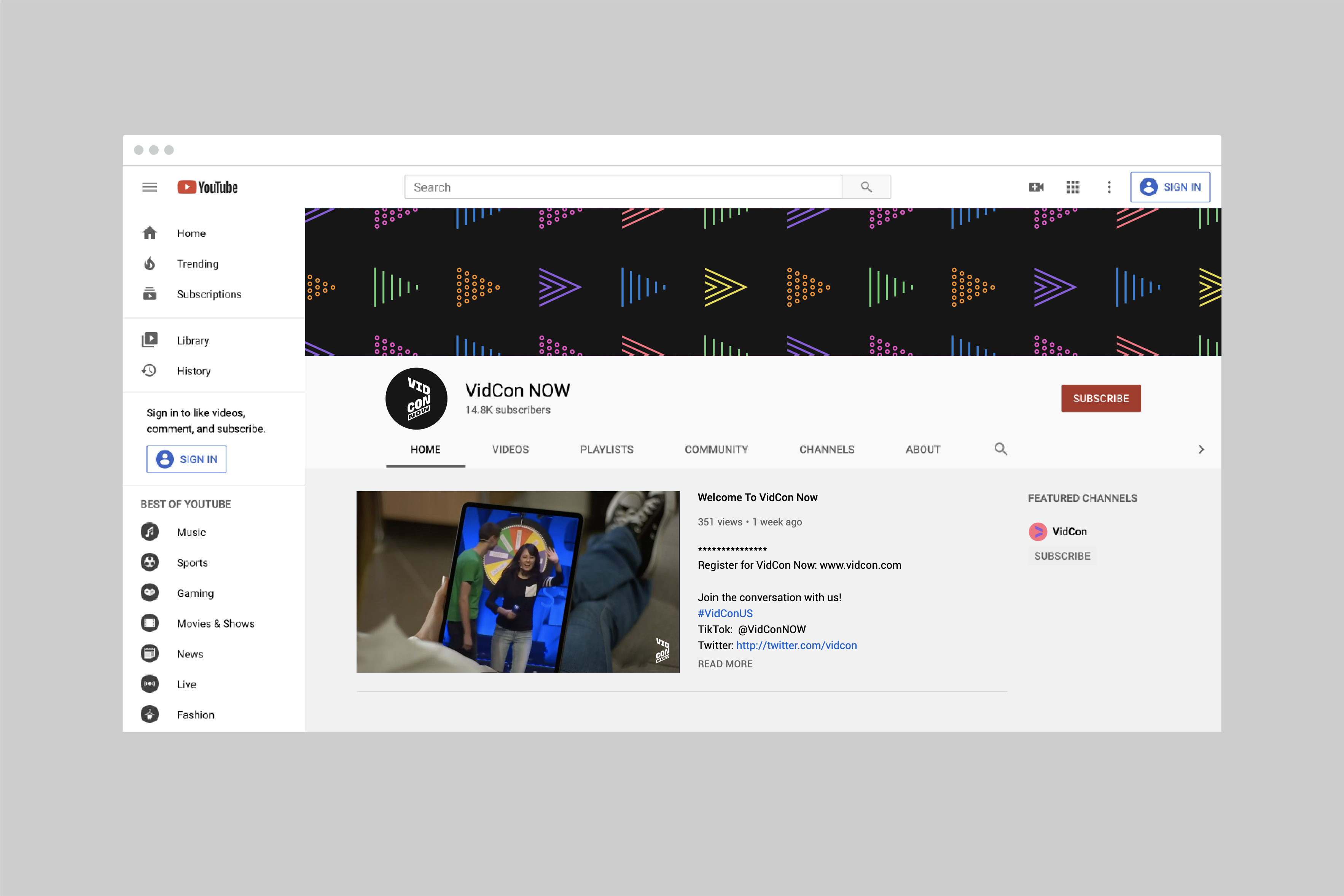Select Home label in sidebar
The image size is (1344, 896).
[191, 233]
